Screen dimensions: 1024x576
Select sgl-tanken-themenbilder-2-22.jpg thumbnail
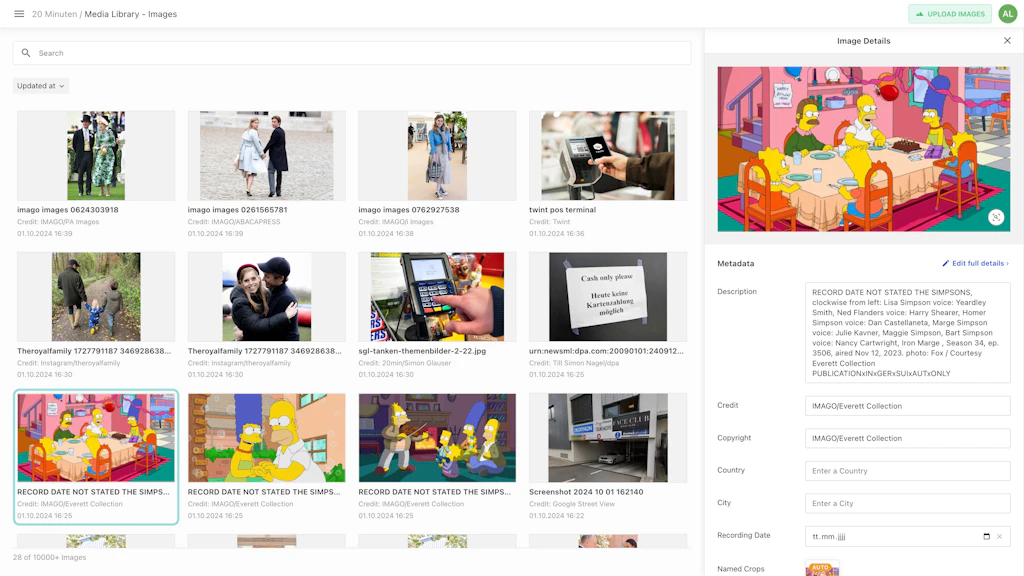point(437,296)
